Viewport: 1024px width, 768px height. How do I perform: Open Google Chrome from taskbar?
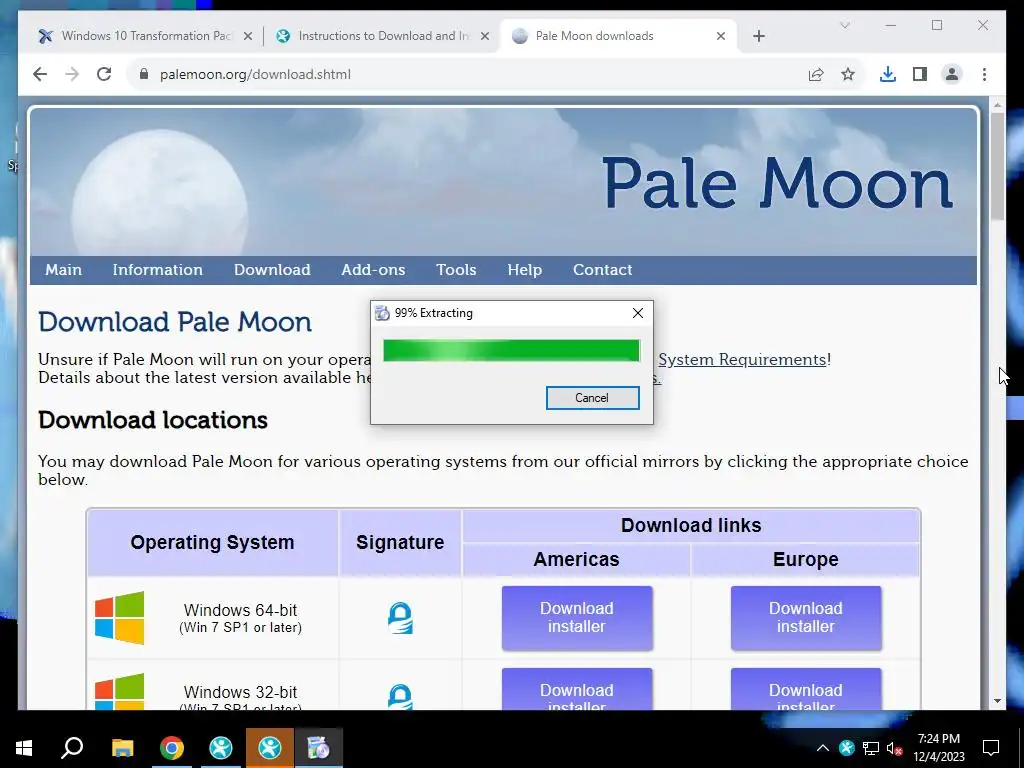point(172,748)
